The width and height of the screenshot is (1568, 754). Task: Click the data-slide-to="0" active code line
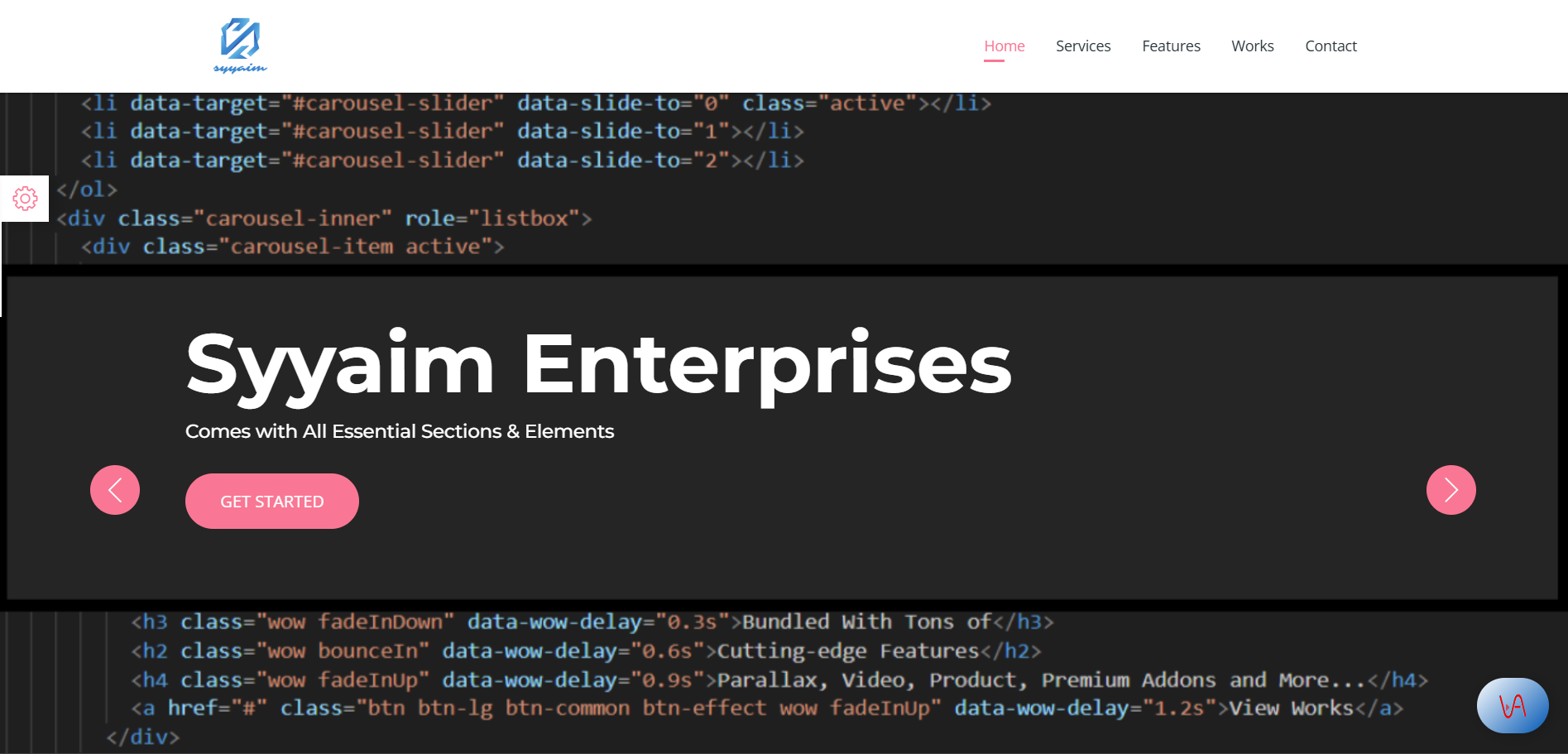[x=535, y=103]
